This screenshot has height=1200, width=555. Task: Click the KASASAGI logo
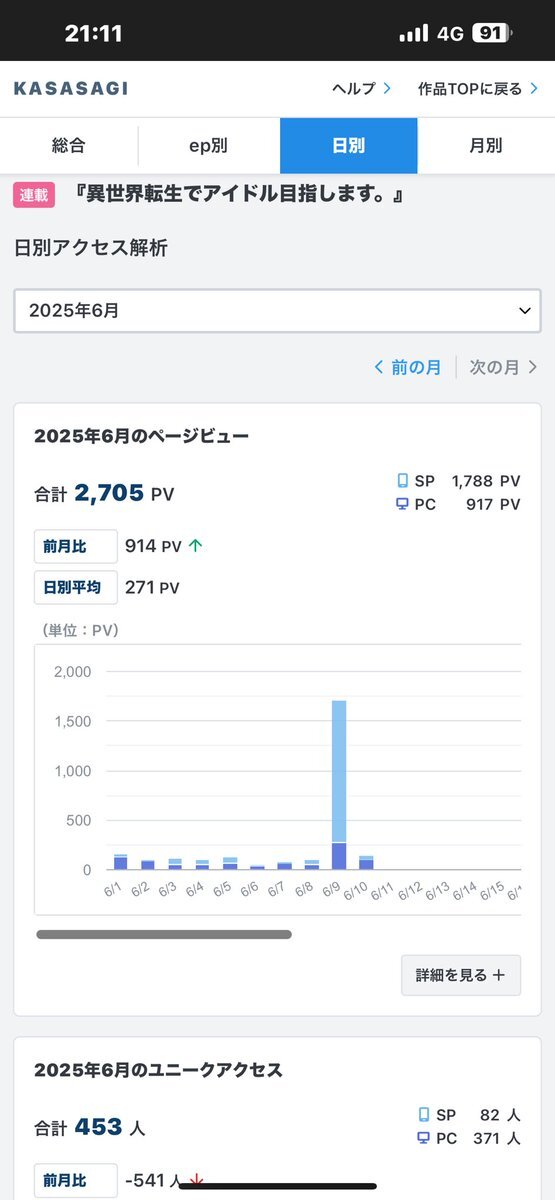[71, 89]
